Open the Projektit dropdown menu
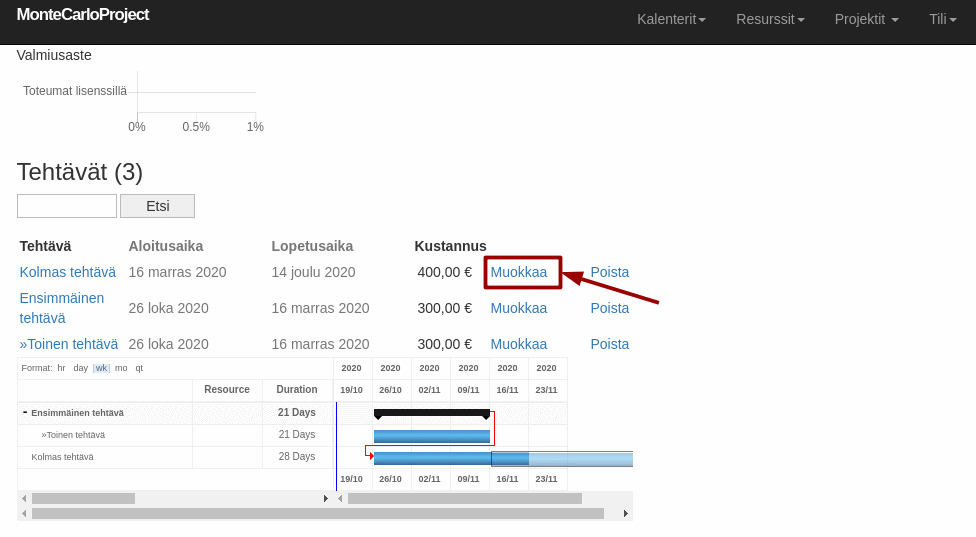 (x=866, y=19)
